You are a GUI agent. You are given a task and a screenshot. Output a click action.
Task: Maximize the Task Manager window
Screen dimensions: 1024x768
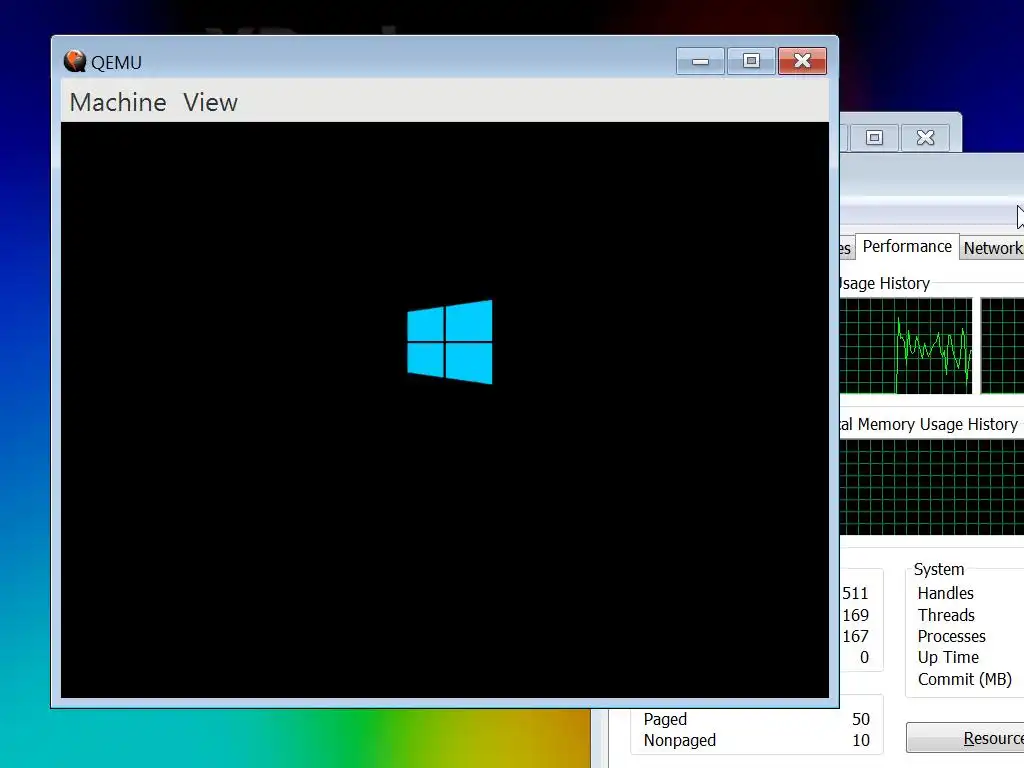[x=874, y=138]
